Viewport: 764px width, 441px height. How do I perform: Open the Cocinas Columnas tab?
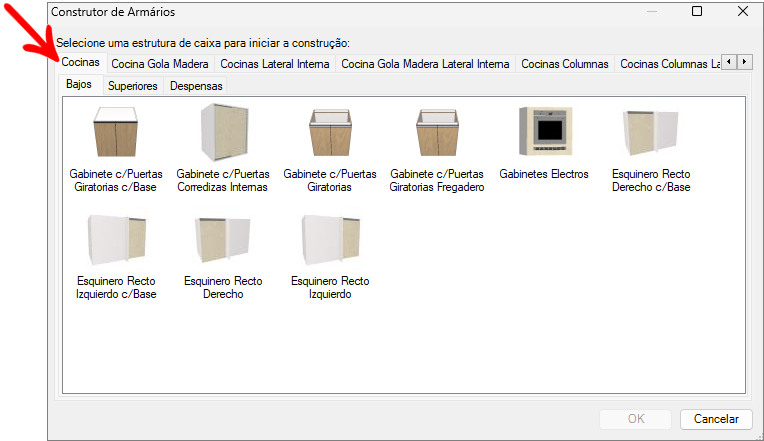pyautogui.click(x=565, y=64)
